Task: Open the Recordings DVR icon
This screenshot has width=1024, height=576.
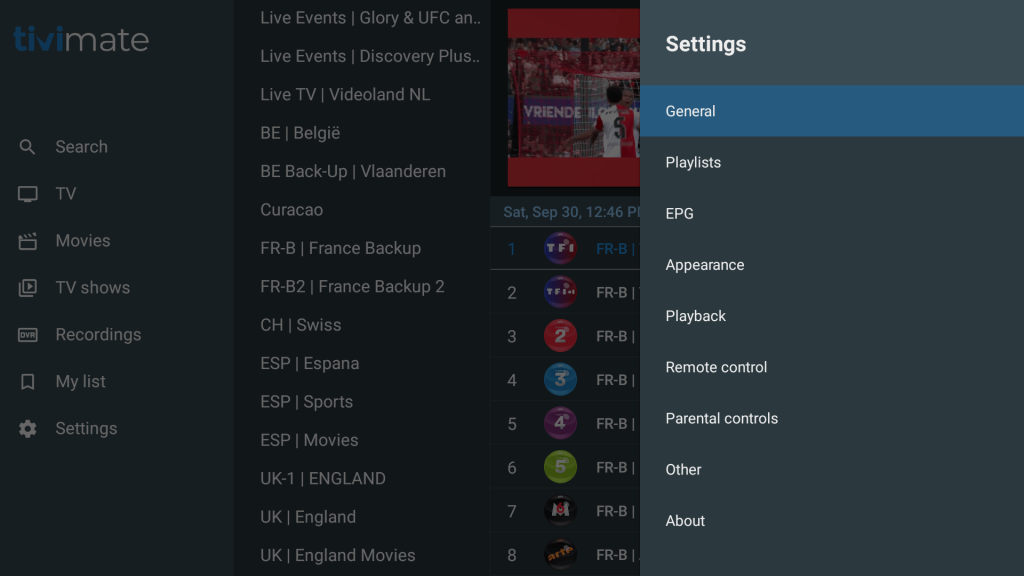Action: [x=28, y=335]
